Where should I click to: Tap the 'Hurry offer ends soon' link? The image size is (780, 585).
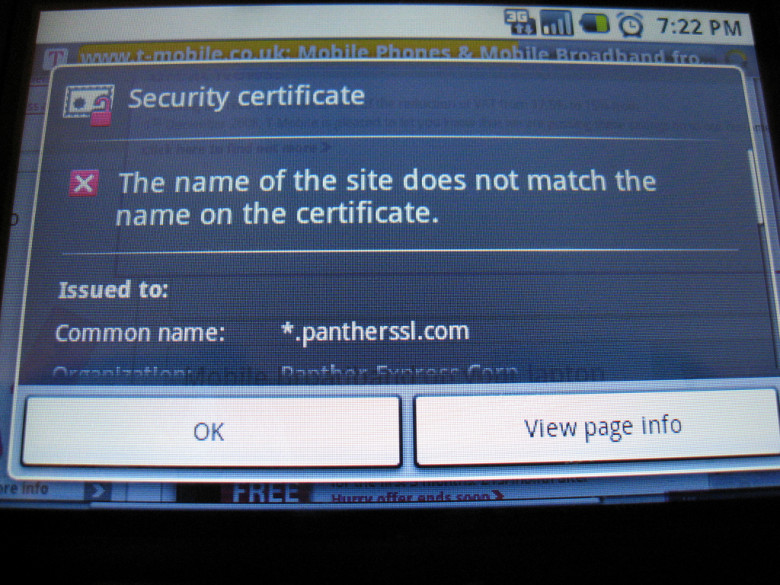pyautogui.click(x=417, y=497)
